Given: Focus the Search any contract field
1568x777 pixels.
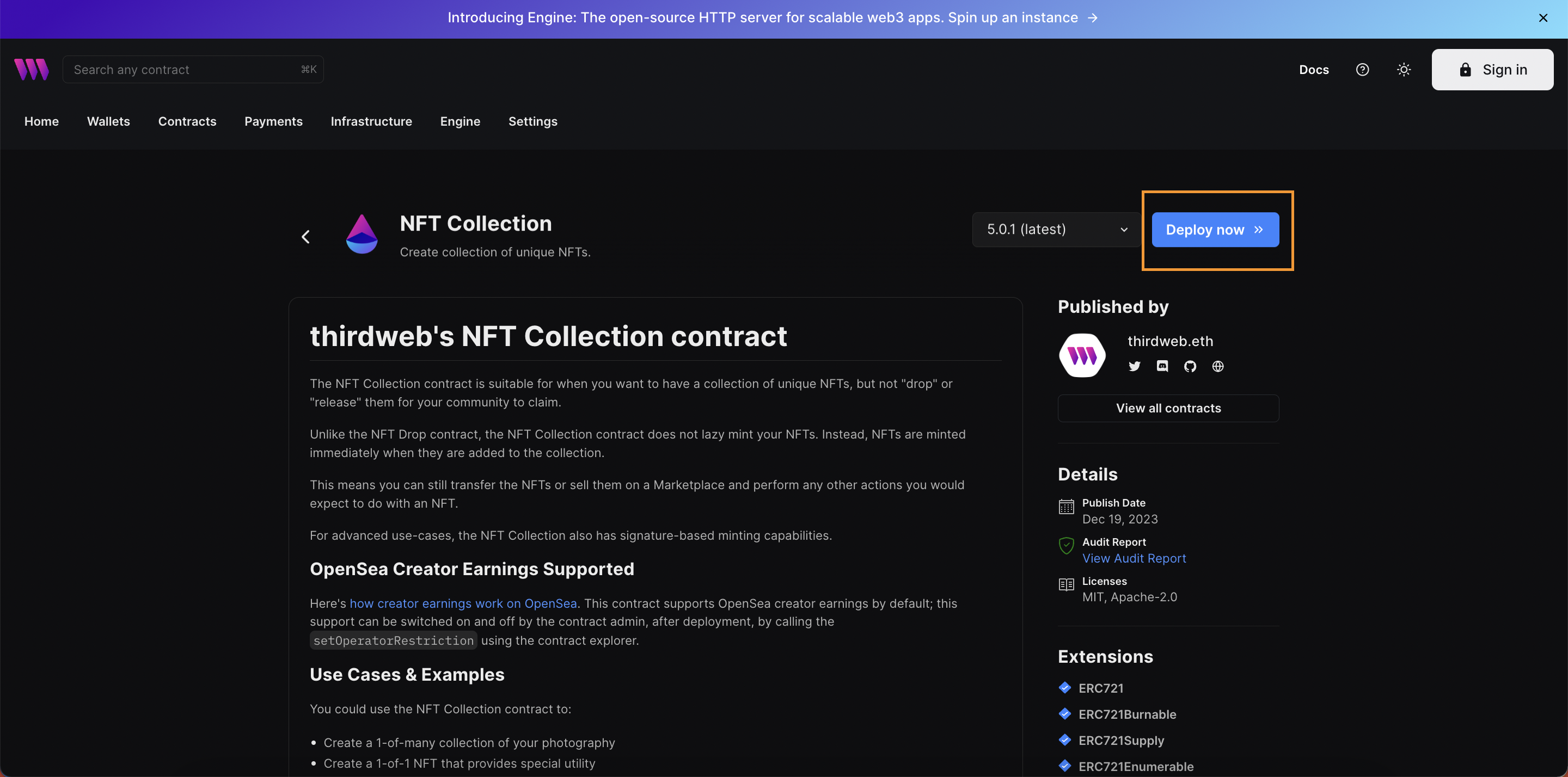Looking at the screenshot, I should [x=182, y=69].
